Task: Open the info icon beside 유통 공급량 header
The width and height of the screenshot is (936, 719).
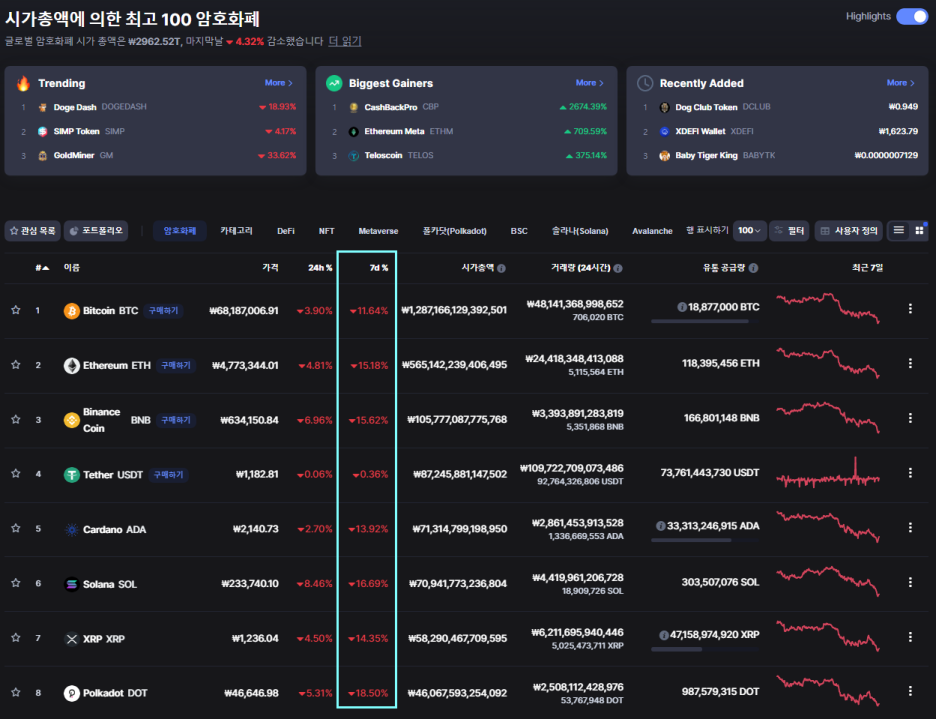Action: pyautogui.click(x=753, y=268)
